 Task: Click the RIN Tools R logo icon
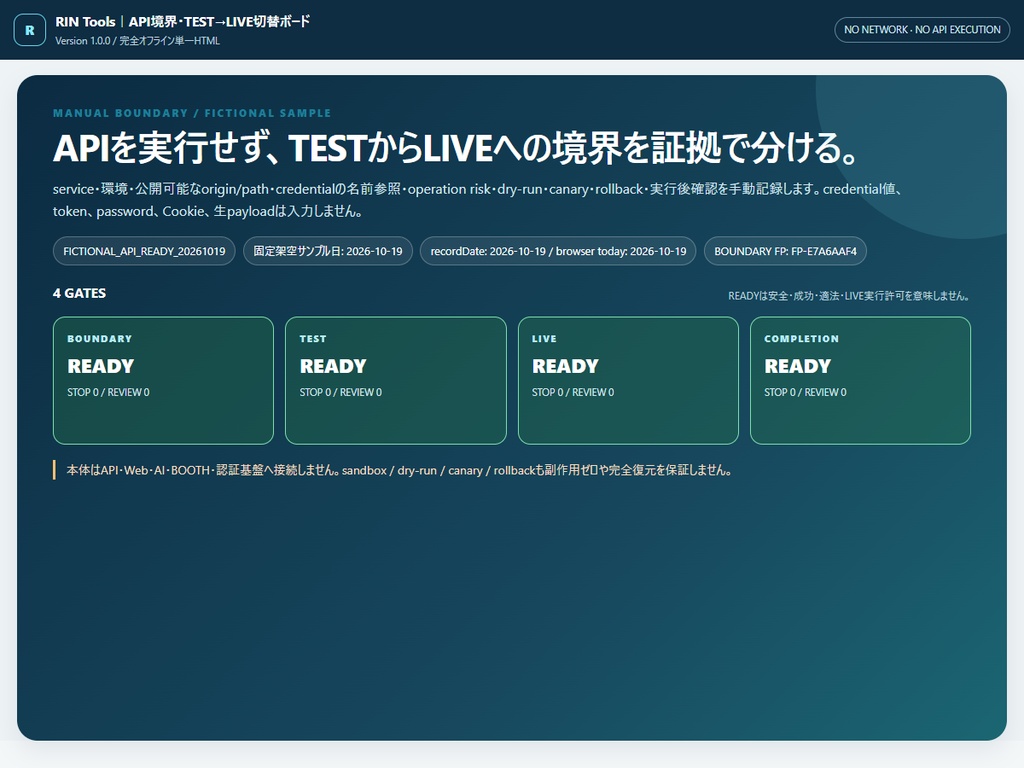pyautogui.click(x=30, y=30)
